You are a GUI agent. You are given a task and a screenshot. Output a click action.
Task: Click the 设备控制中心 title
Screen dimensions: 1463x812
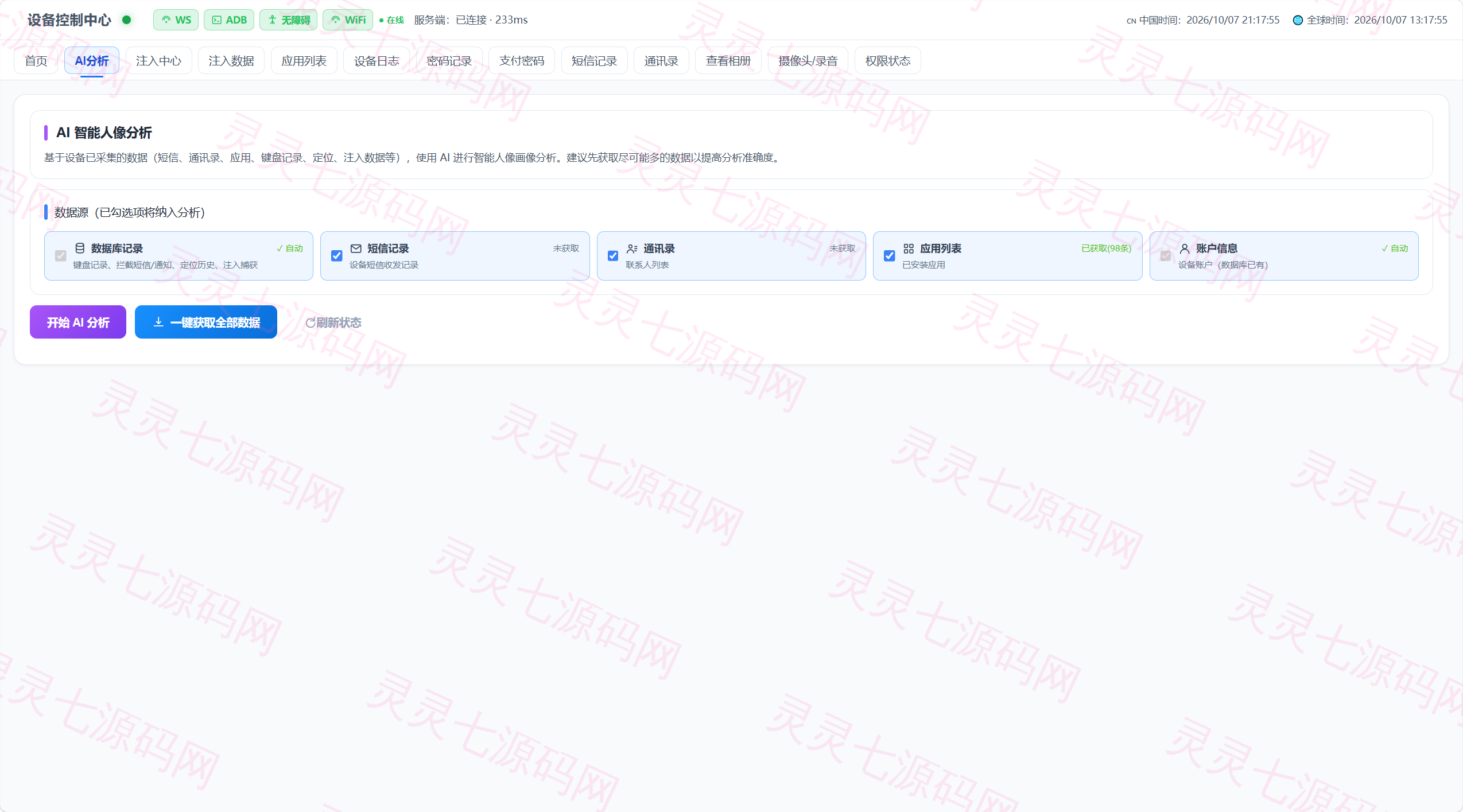pyautogui.click(x=69, y=20)
